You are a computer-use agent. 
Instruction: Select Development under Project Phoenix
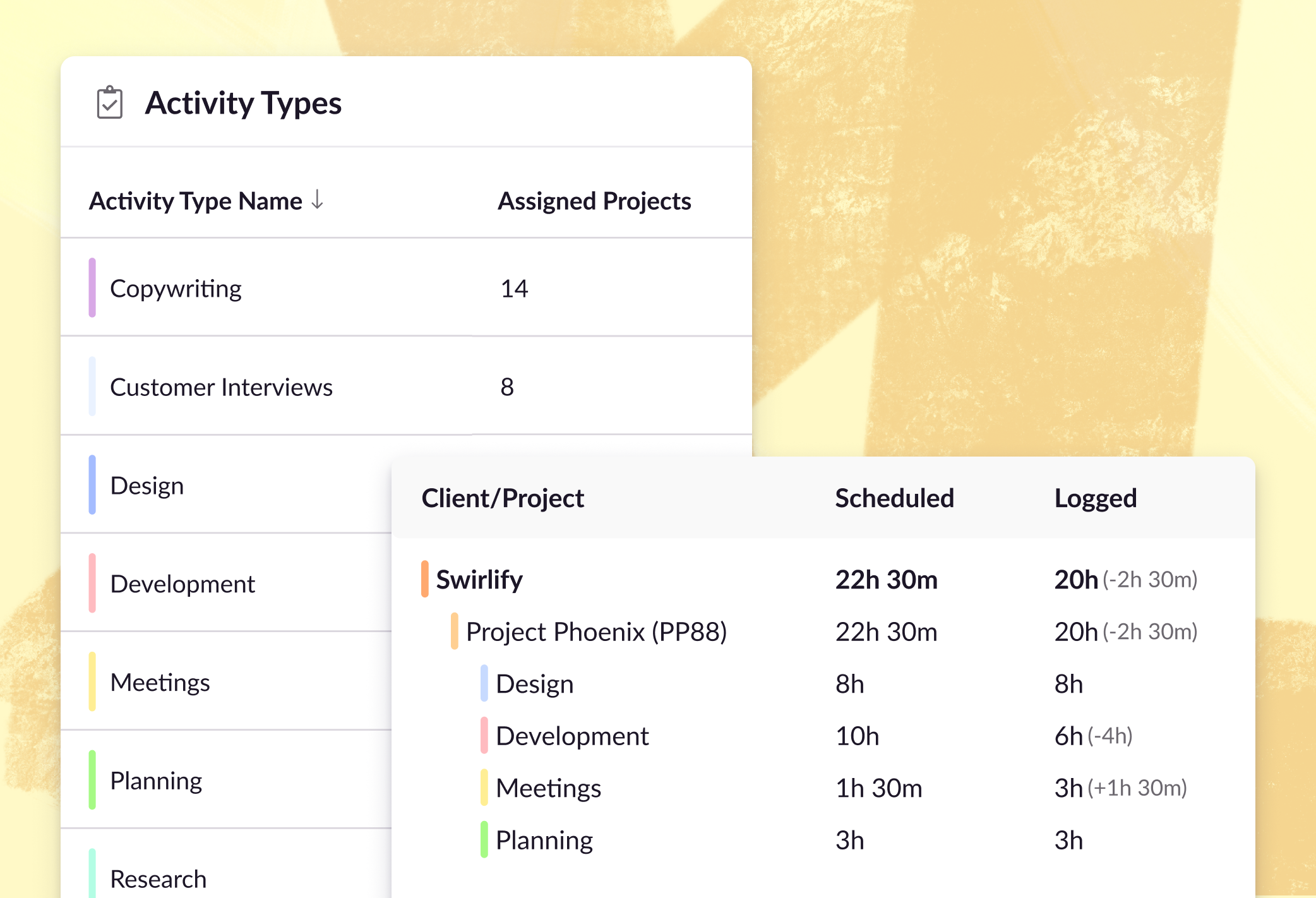pos(572,736)
